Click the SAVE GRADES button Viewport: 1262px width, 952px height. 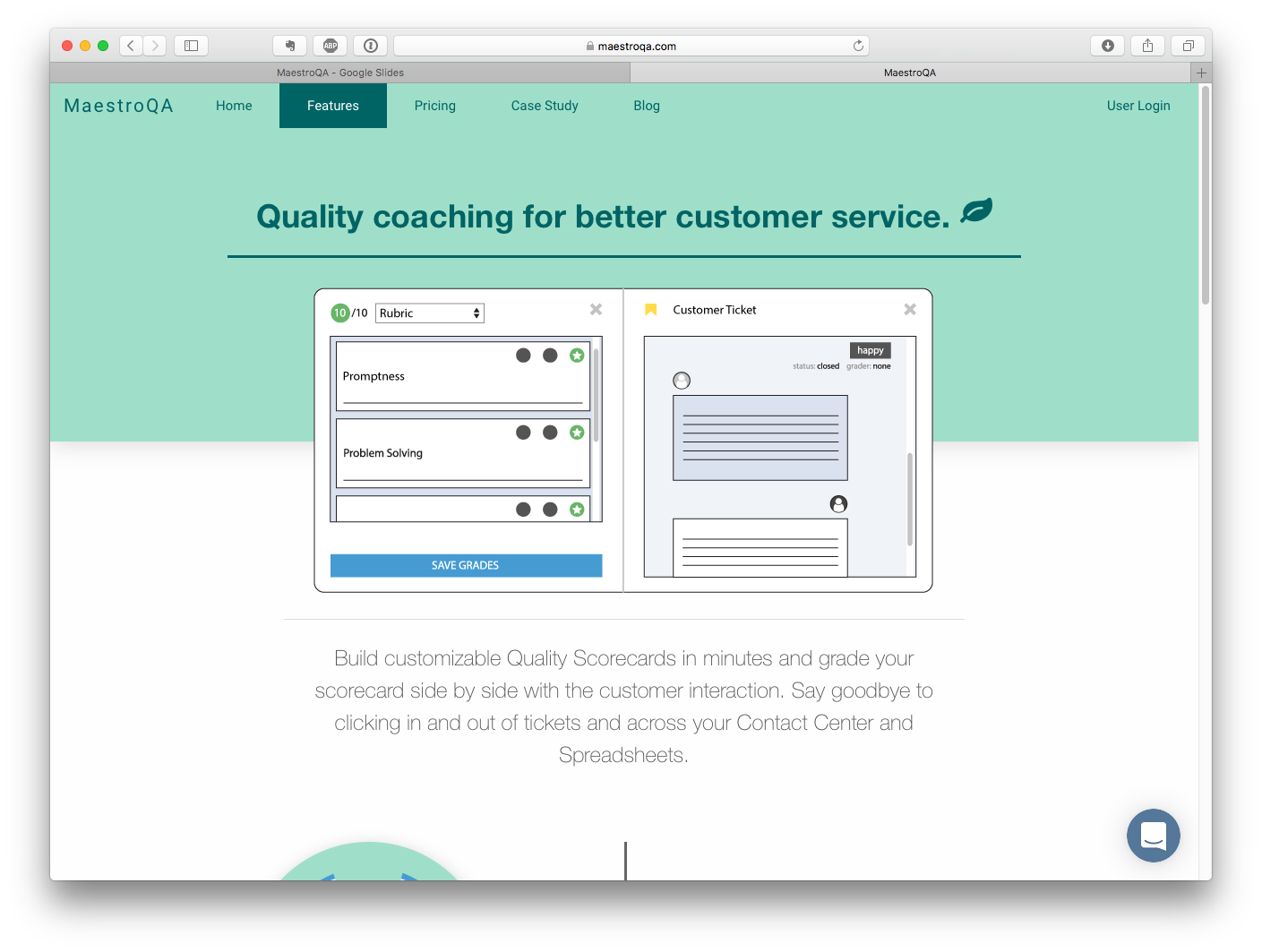point(466,565)
